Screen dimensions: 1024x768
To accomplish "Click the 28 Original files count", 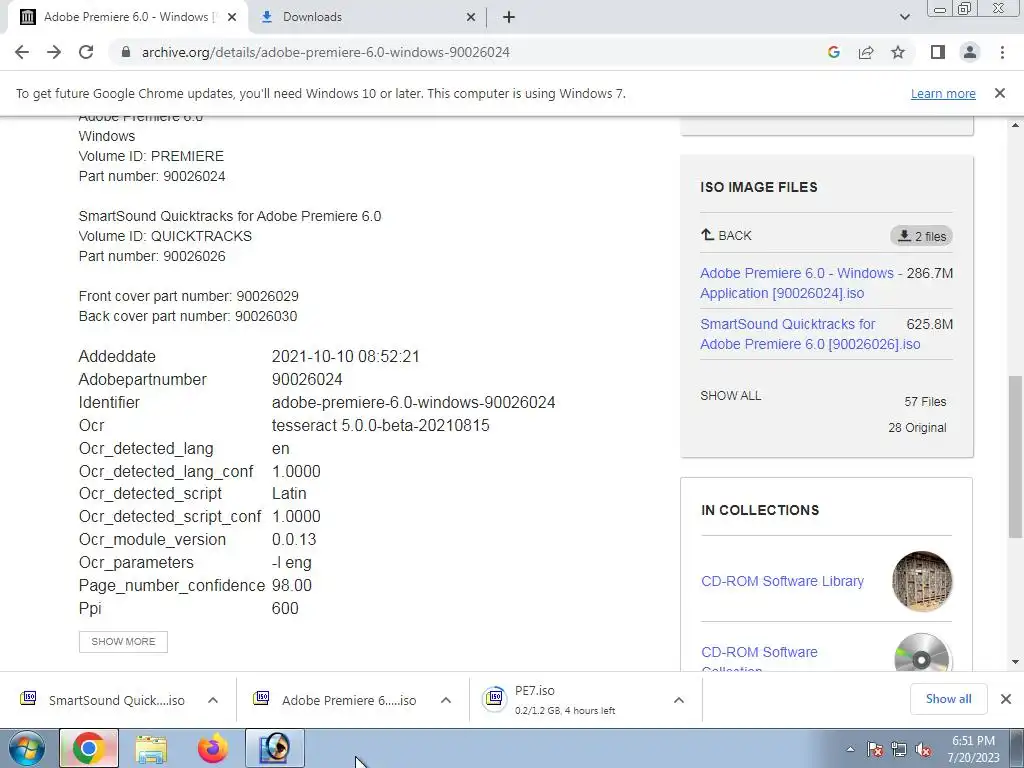I will click(x=917, y=428).
